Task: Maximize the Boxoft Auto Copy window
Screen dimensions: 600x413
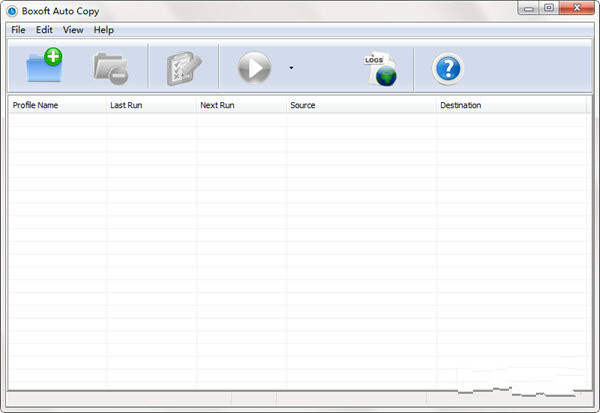Action: (549, 8)
